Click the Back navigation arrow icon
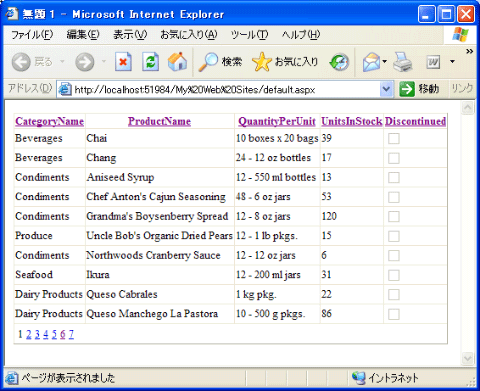The image size is (480, 391). (x=21, y=62)
